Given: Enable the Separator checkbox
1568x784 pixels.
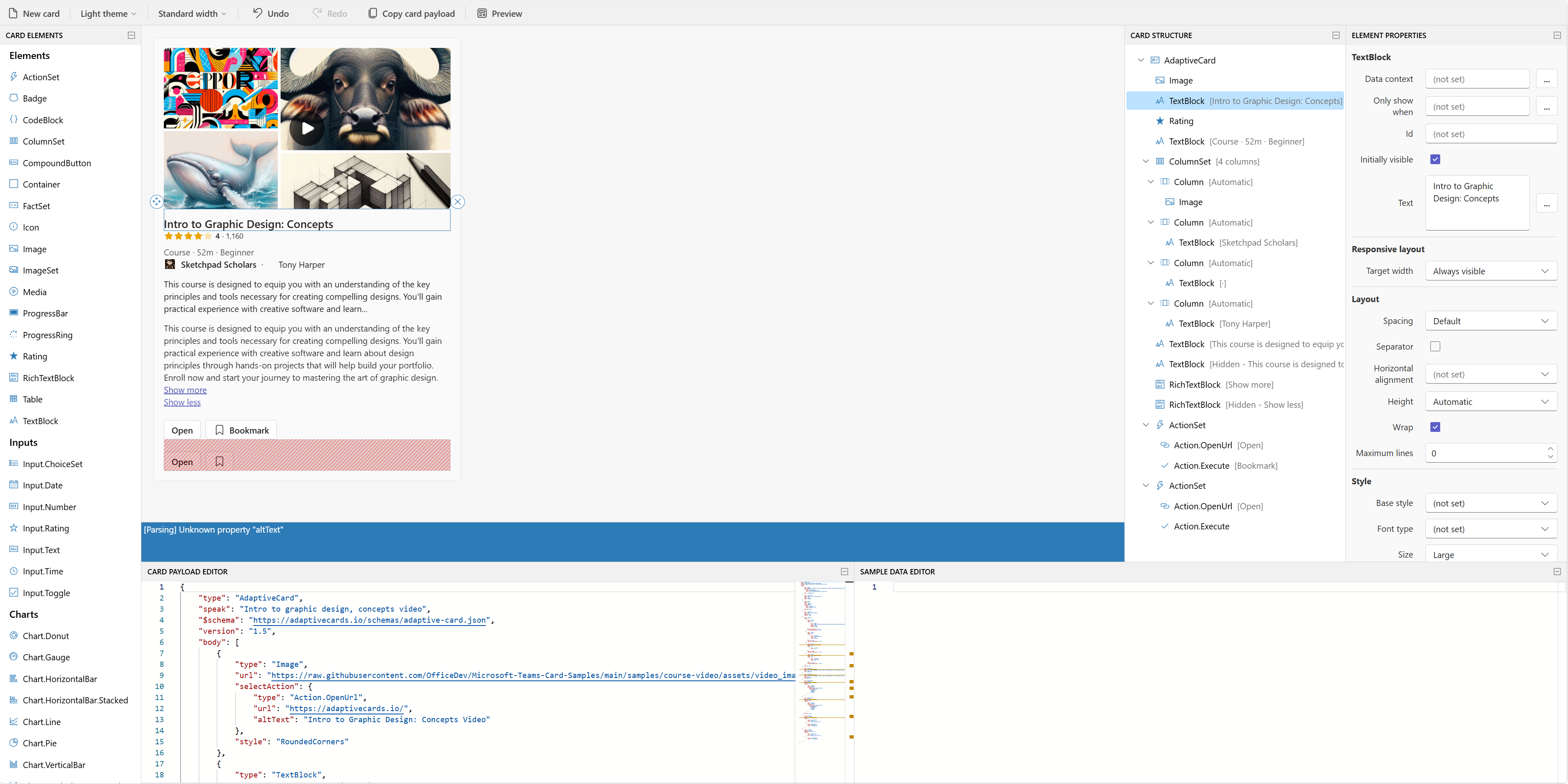Looking at the screenshot, I should 1436,346.
